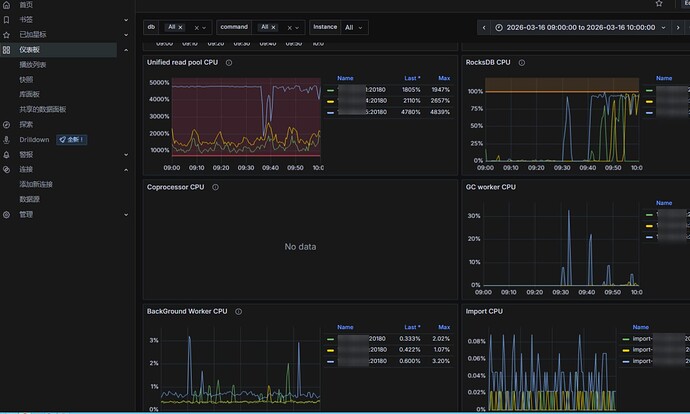Screen dimensions: 690x414
Task: Open 快照 in the sidebar
Action: point(26,80)
